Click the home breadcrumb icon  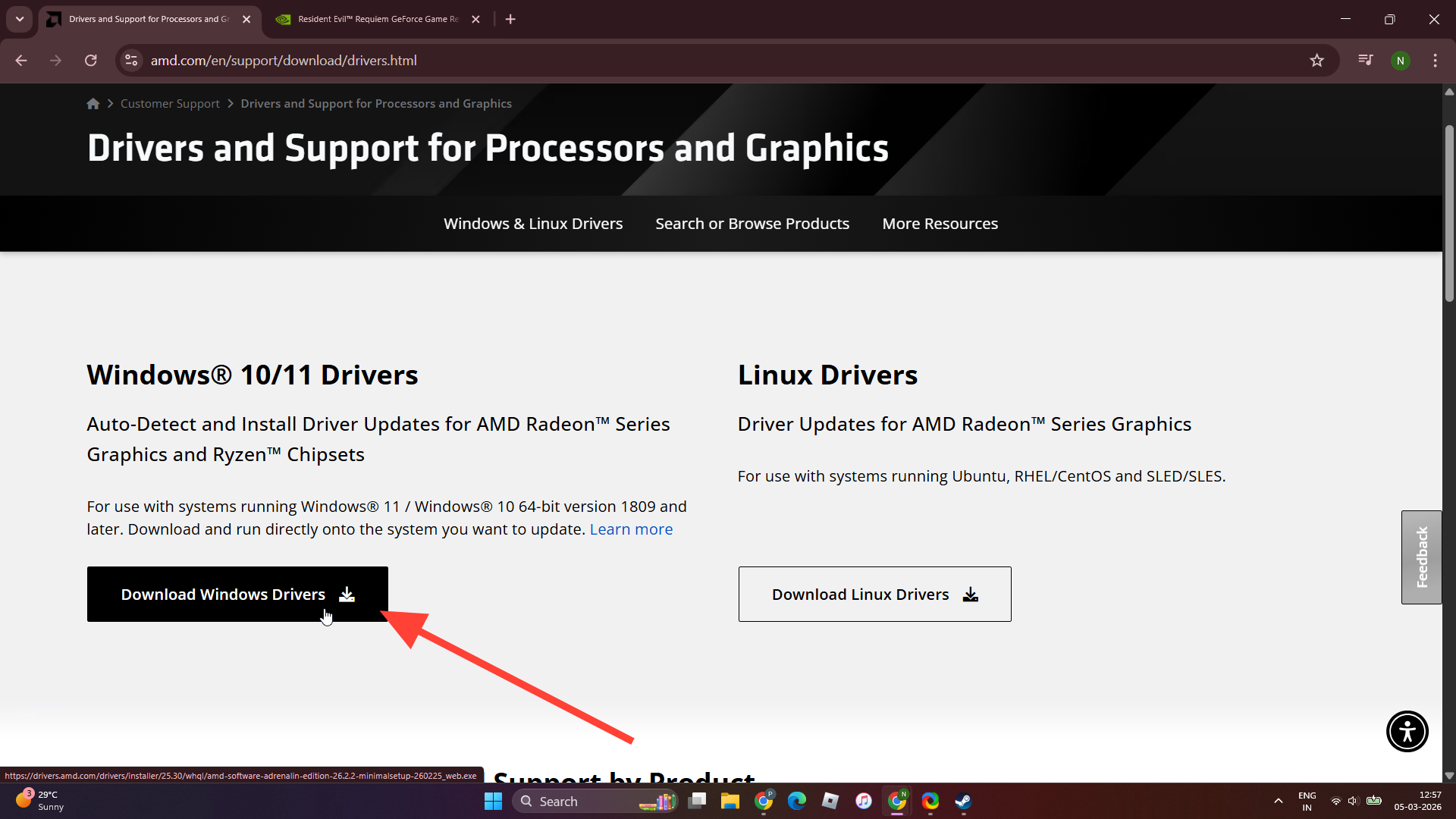93,104
